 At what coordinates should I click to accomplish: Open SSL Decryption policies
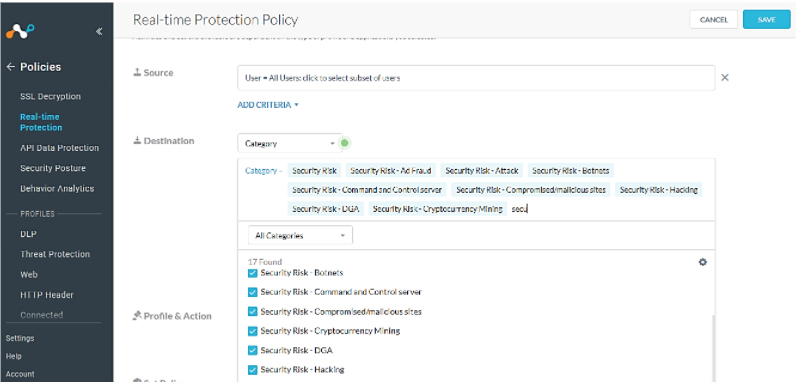[50, 97]
